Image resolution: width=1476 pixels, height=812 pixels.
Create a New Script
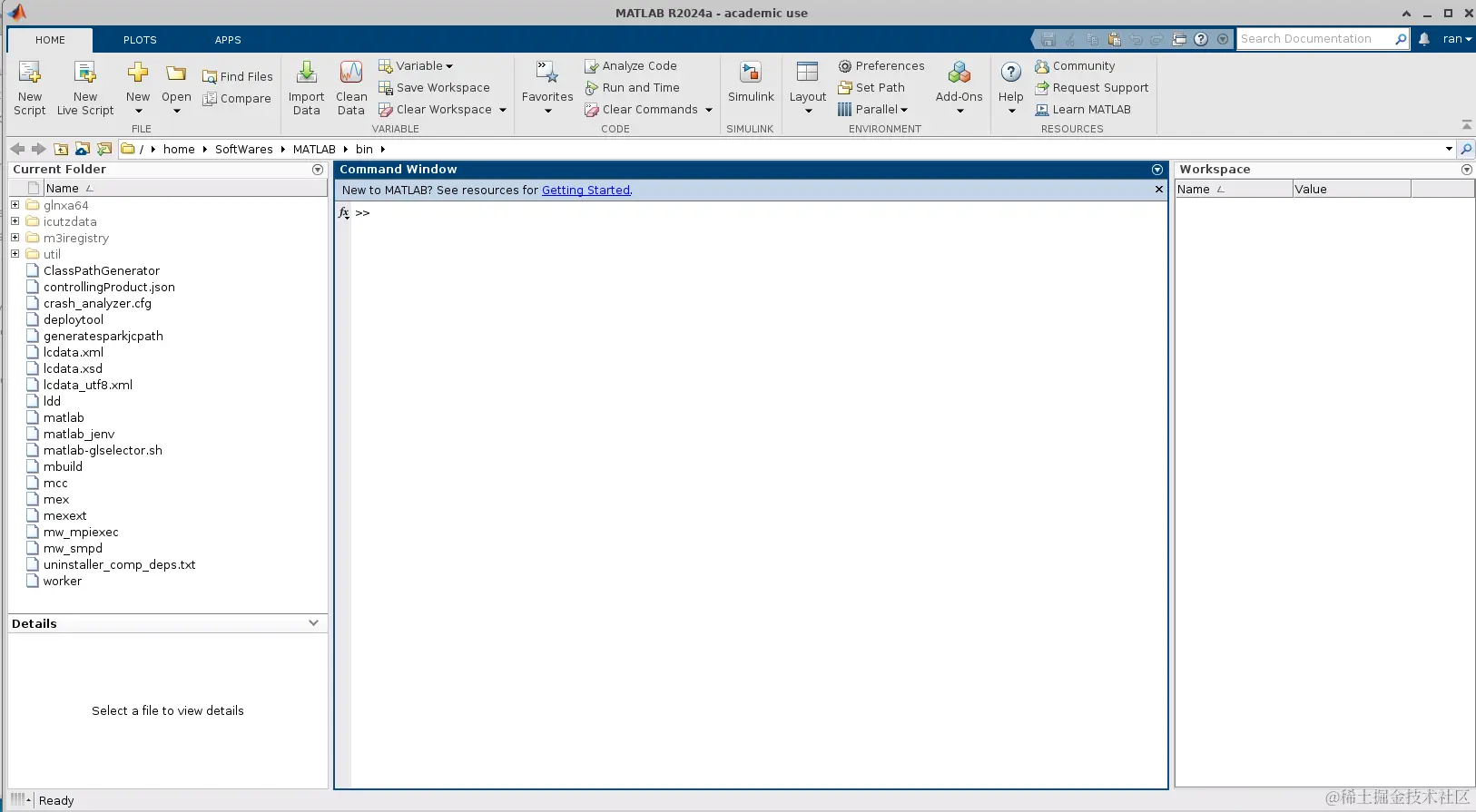click(29, 88)
